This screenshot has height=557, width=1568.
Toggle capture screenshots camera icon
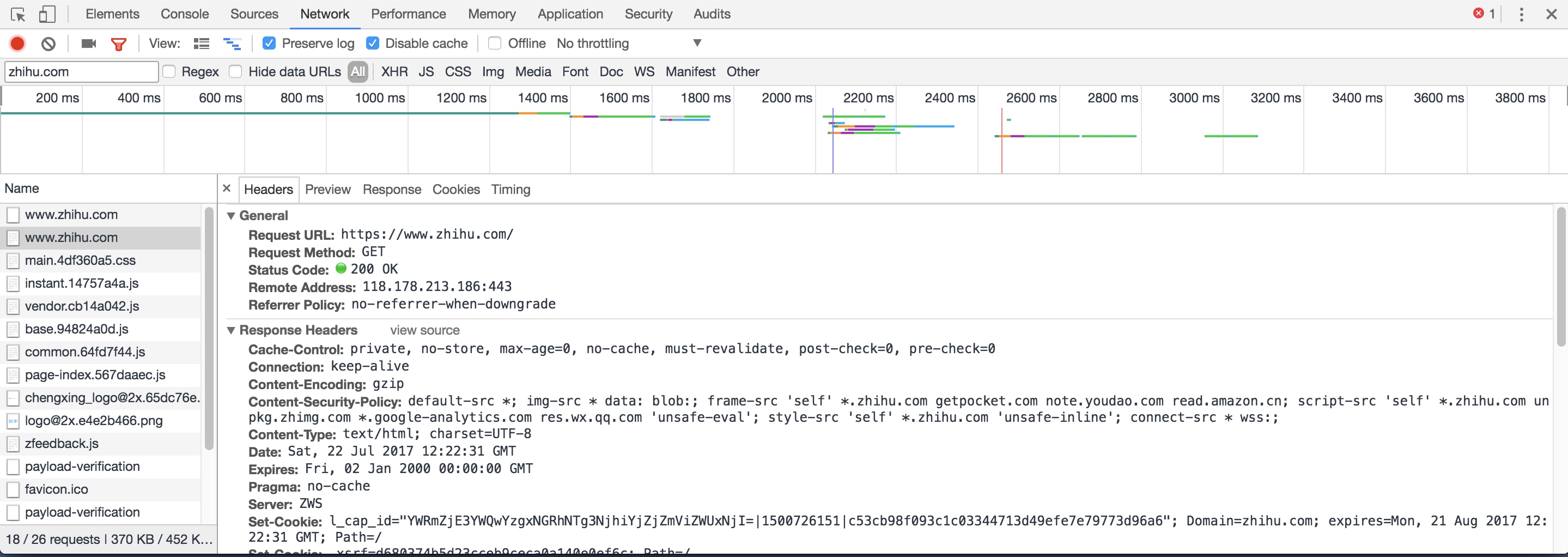coord(89,43)
